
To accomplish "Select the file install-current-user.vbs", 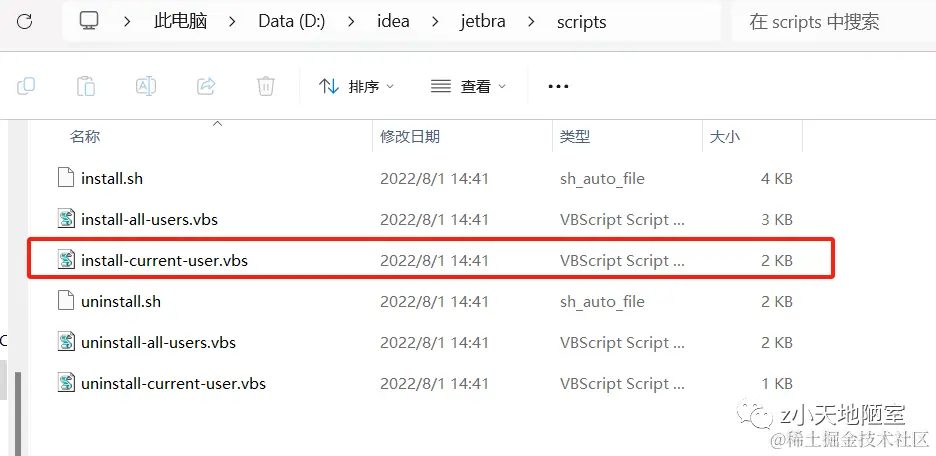I will [x=164, y=261].
